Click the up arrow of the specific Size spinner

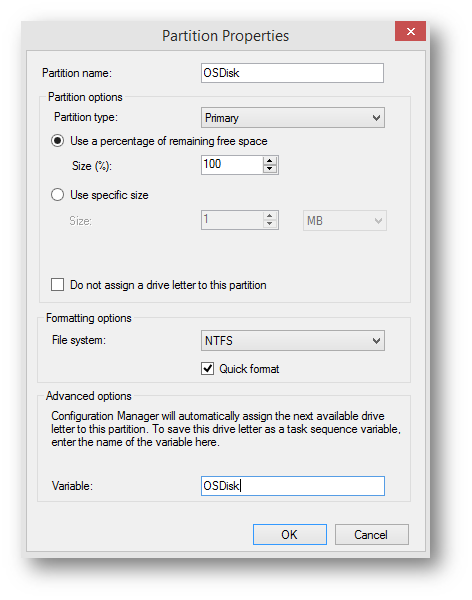(x=270, y=216)
